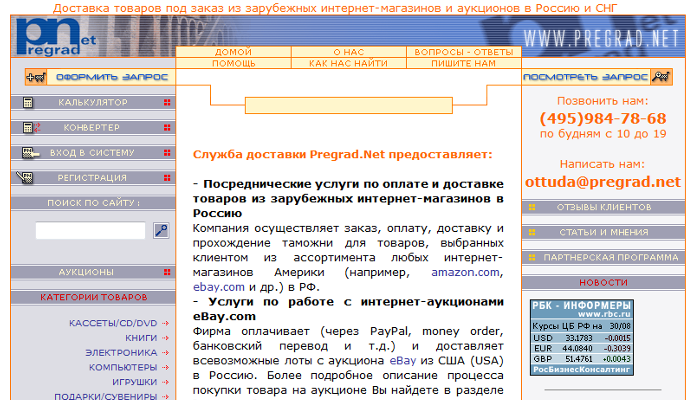The image size is (700, 400).
Task: Open the Конвертер section
Action: [x=93, y=128]
